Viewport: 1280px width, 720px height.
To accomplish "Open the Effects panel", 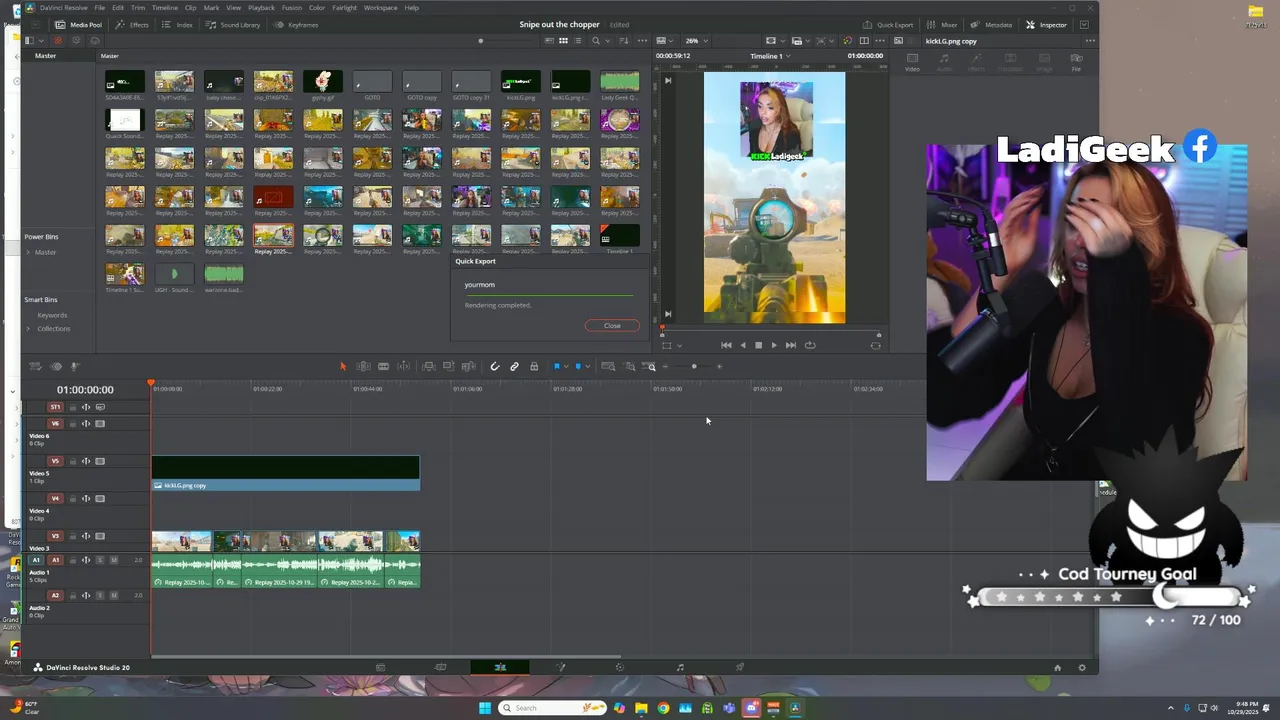I will click(133, 25).
